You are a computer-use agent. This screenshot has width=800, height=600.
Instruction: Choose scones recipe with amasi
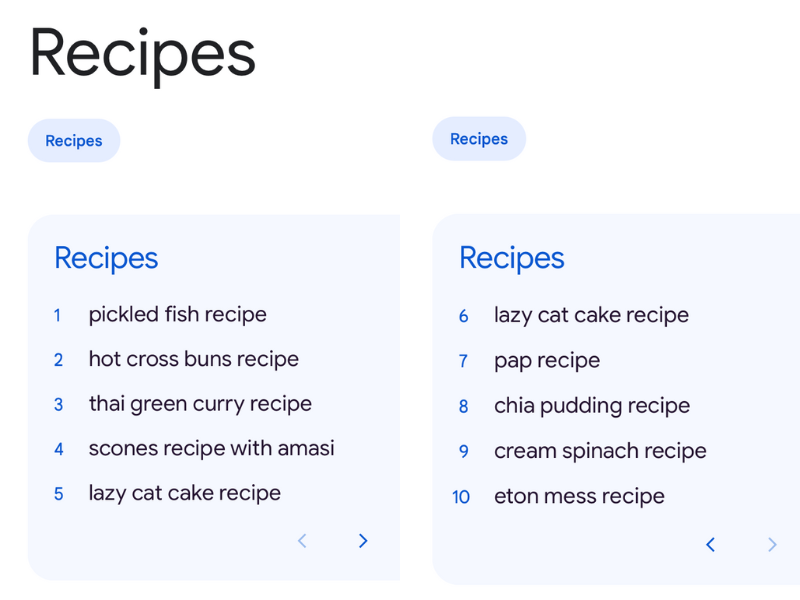(x=211, y=448)
